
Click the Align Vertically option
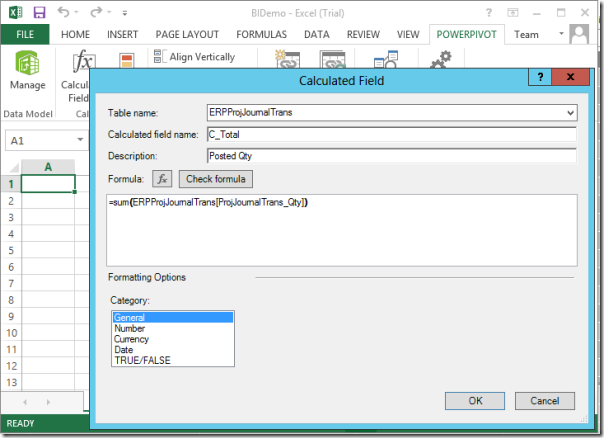coord(195,58)
